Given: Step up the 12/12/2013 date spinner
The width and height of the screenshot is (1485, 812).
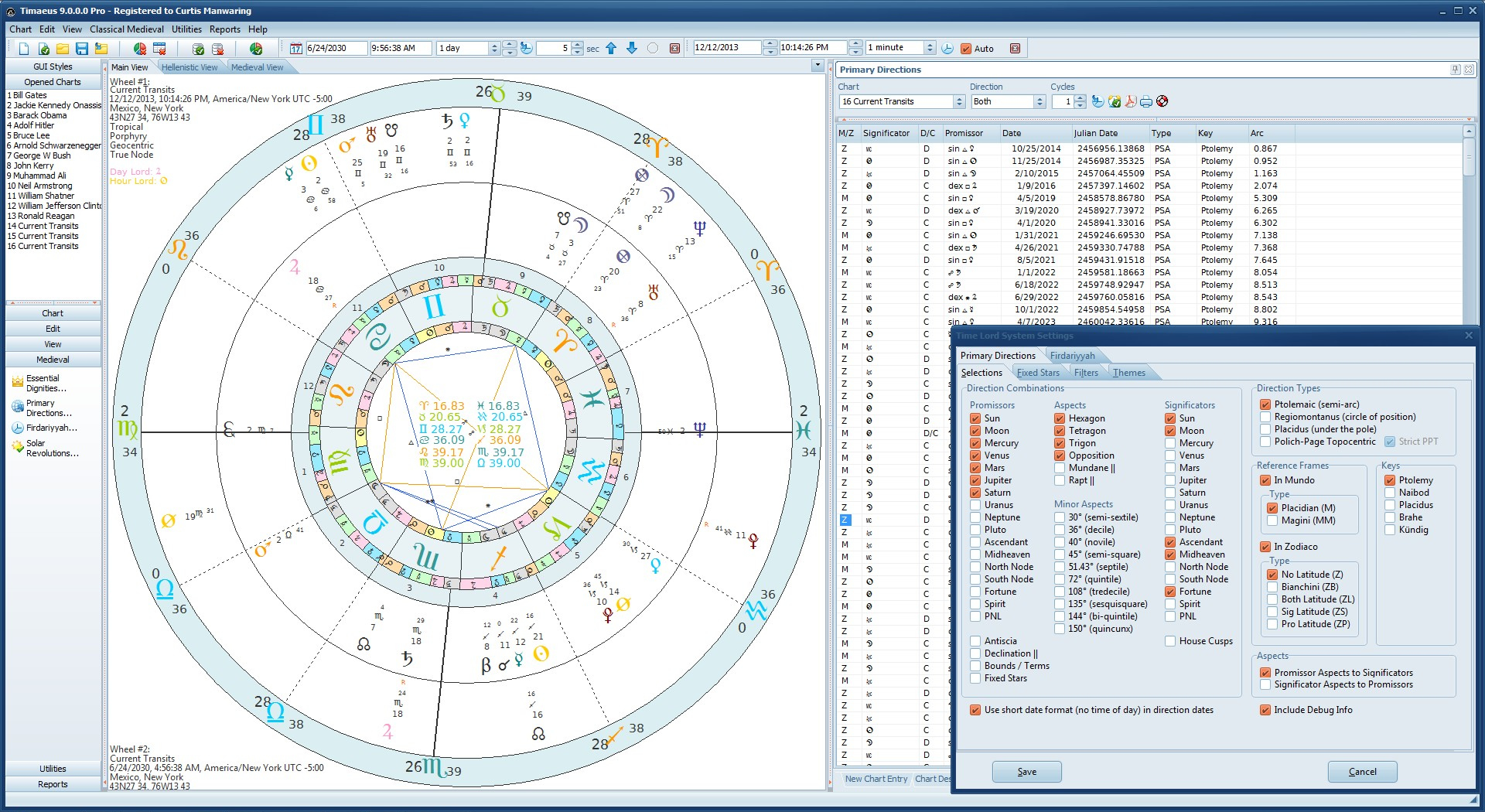Looking at the screenshot, I should coord(770,45).
